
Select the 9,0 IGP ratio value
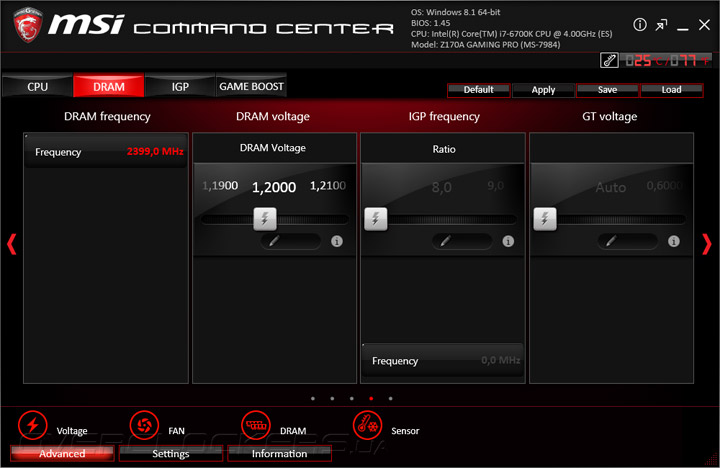495,186
